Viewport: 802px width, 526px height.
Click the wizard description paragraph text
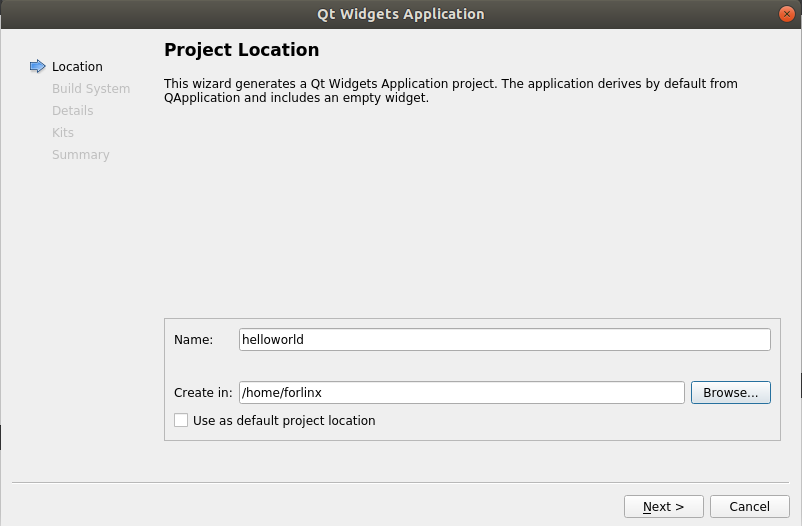pyautogui.click(x=450, y=91)
